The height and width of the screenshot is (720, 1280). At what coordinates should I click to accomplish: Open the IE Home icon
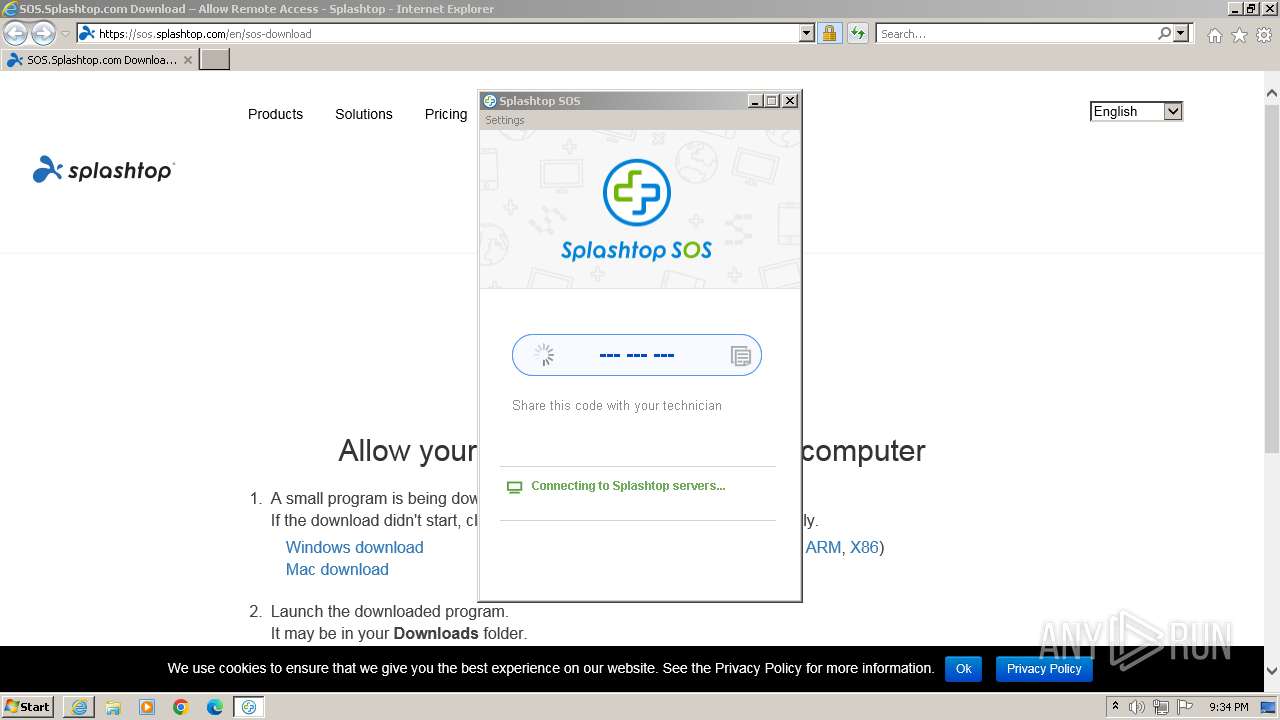pyautogui.click(x=1214, y=35)
